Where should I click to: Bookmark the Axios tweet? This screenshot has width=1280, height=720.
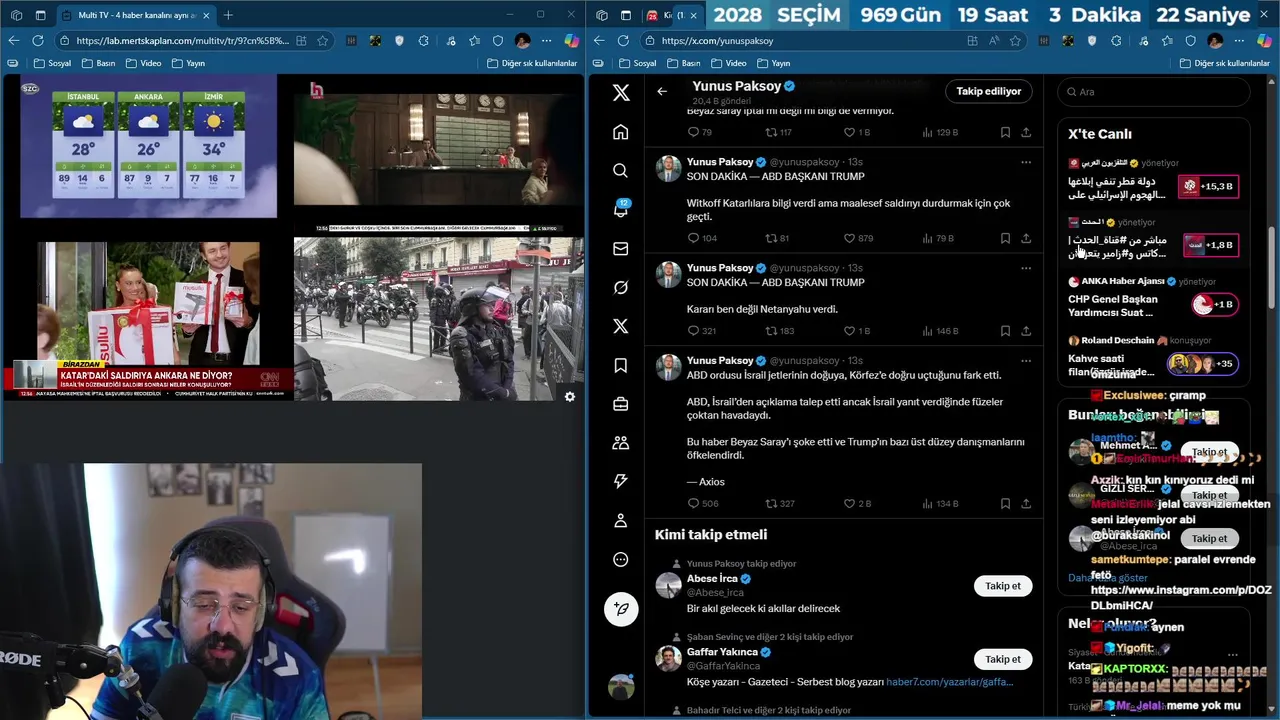pyautogui.click(x=1005, y=504)
